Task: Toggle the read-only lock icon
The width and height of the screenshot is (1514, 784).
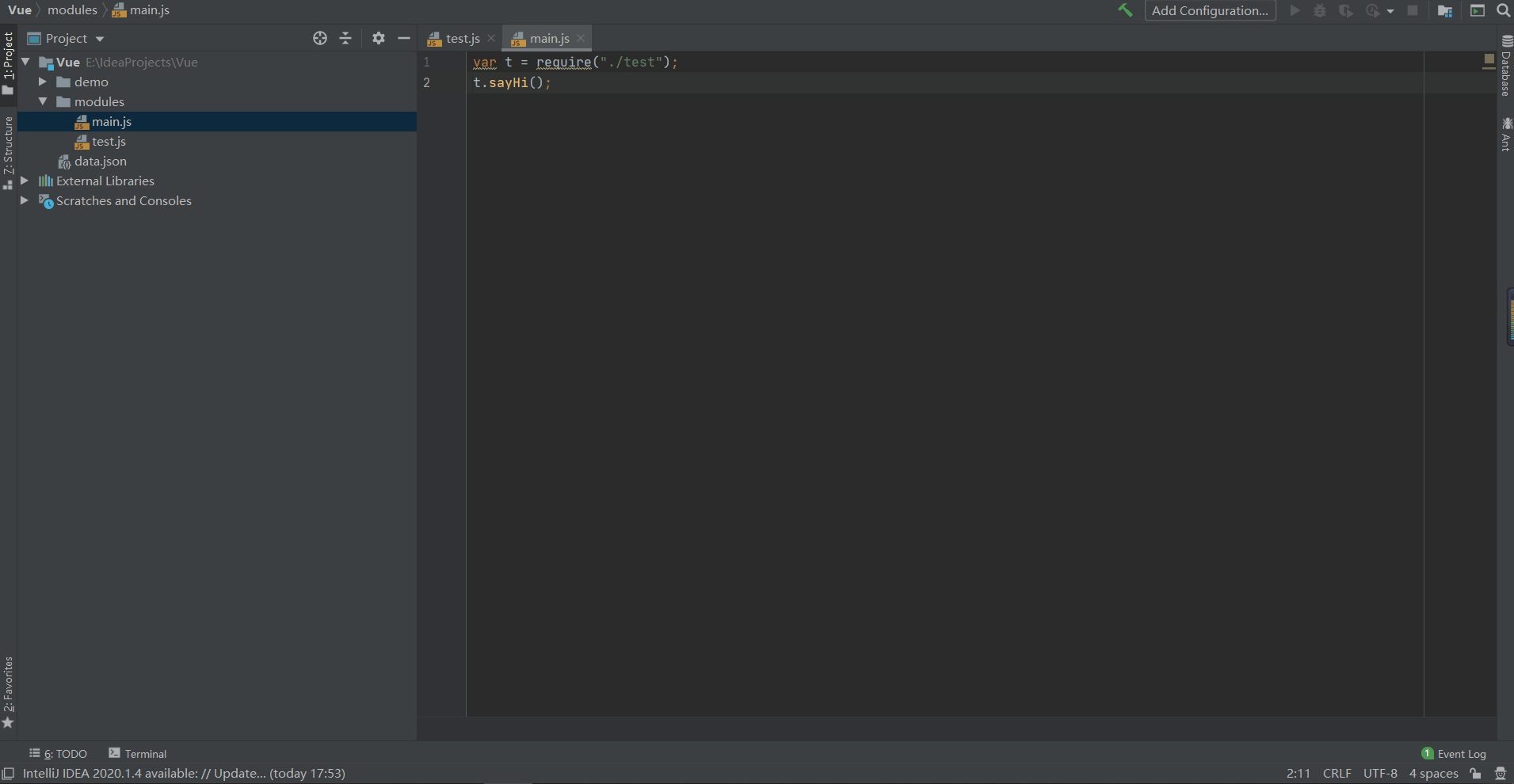Action: tap(1475, 774)
